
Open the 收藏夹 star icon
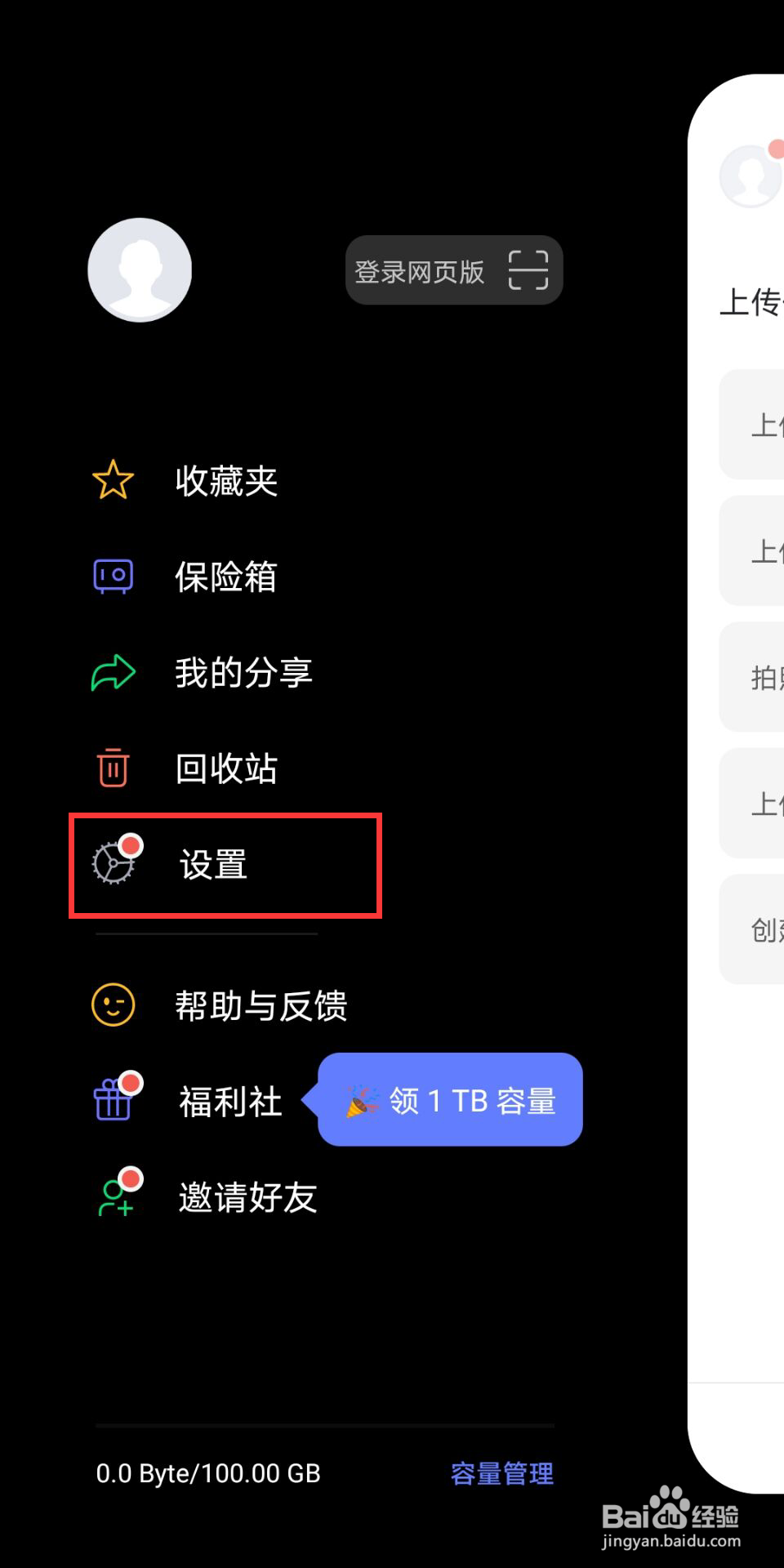113,480
